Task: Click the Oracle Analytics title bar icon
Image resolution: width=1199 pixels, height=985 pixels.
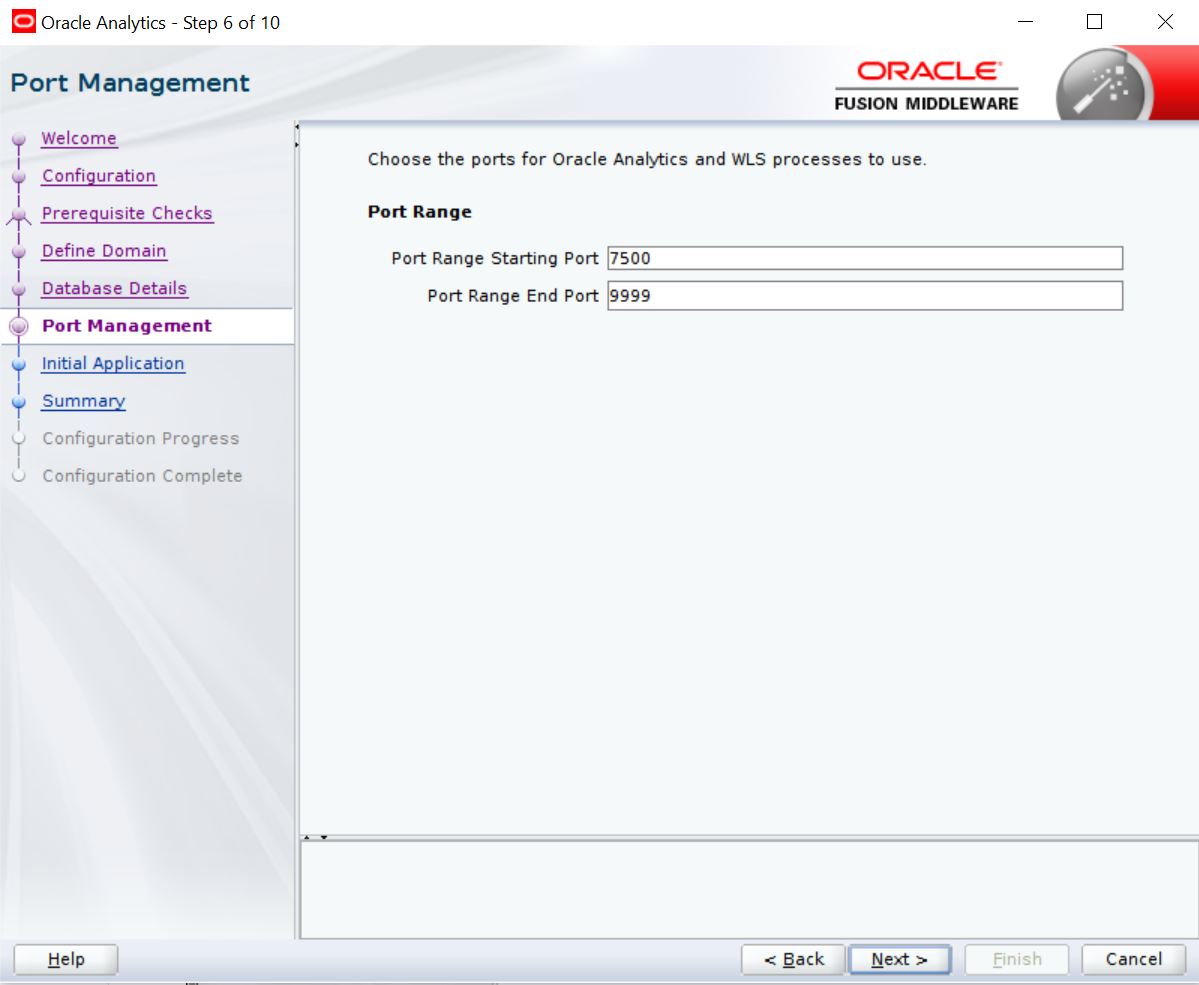Action: pyautogui.click(x=24, y=21)
